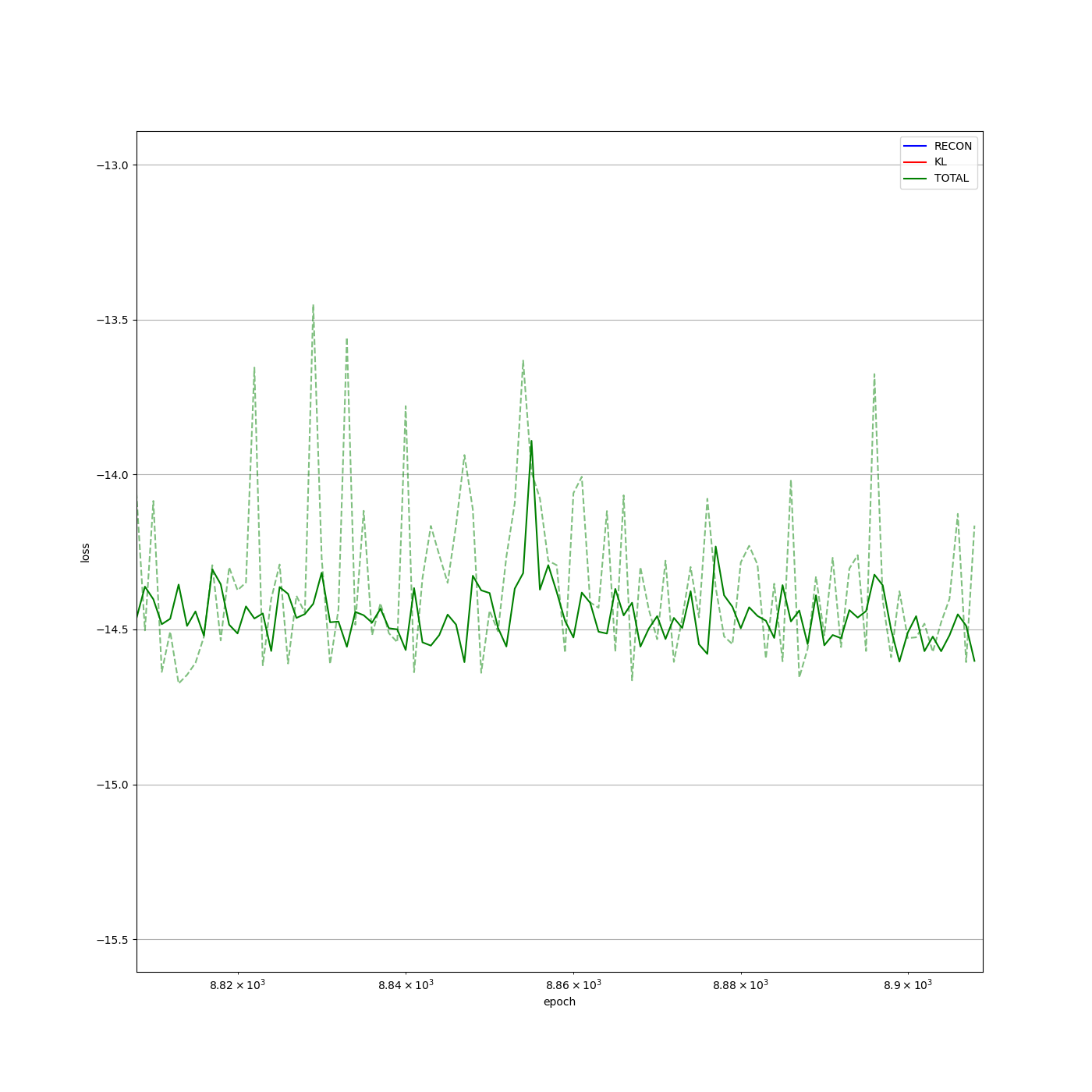1092x1092 pixels.
Task: Click the 8.84 × 10³ x-axis tick label
Action: (x=406, y=984)
